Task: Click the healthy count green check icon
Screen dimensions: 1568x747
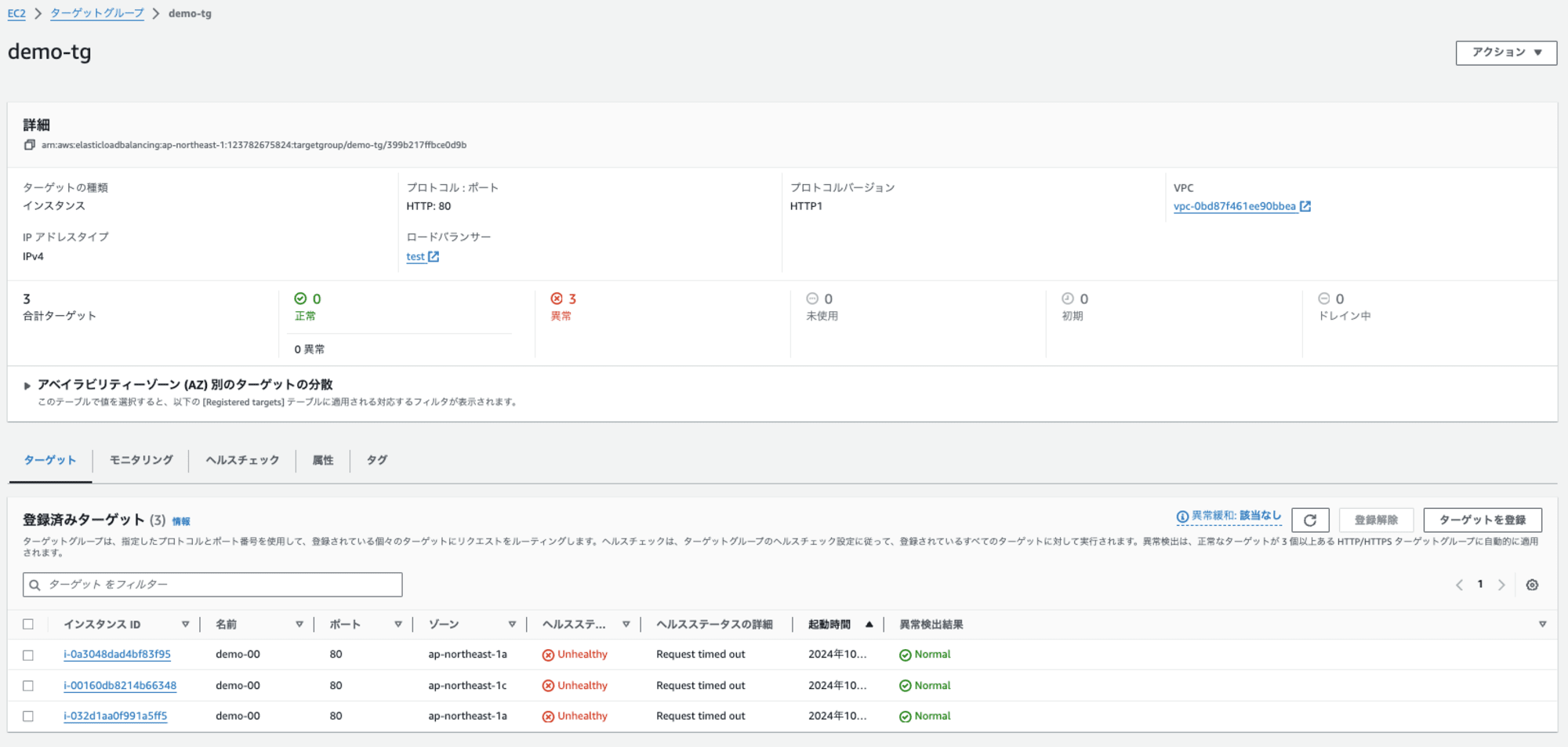Action: tap(300, 299)
